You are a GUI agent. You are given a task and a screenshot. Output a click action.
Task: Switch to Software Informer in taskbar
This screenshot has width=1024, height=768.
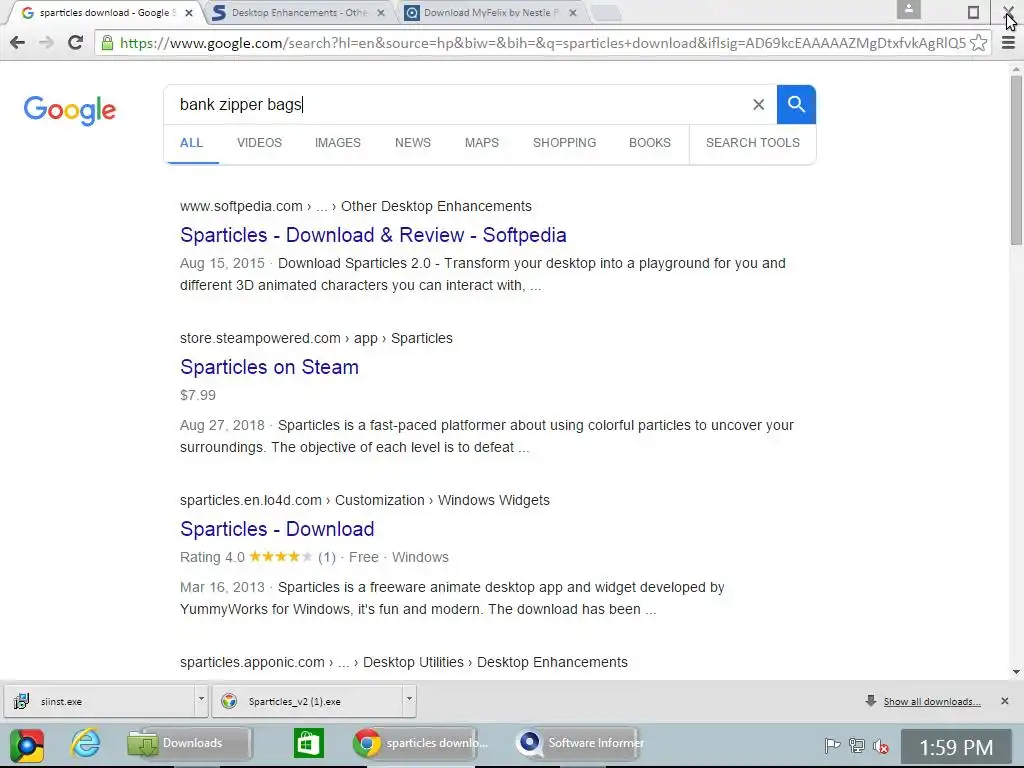578,743
